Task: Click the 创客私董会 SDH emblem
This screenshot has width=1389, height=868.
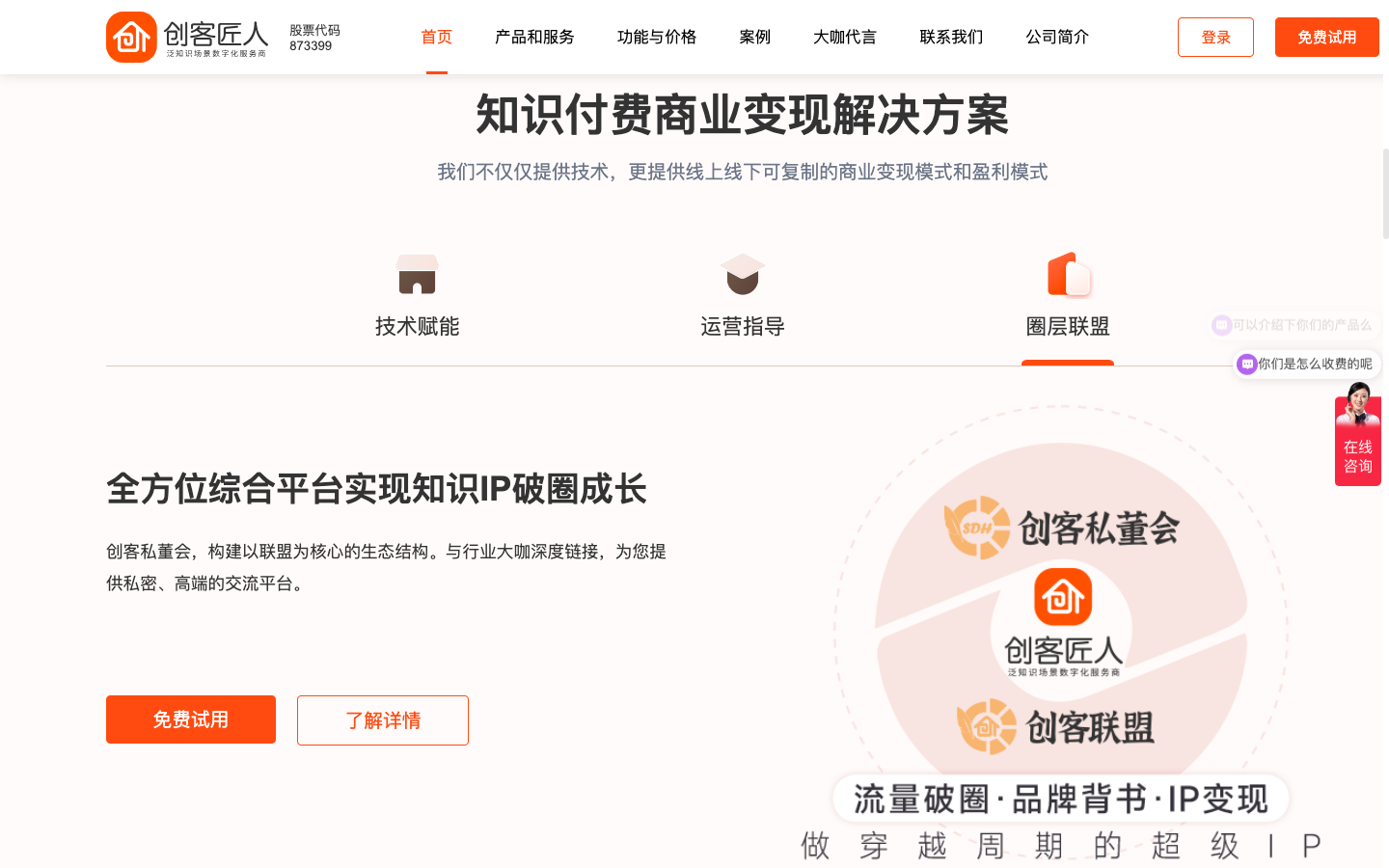Action: click(977, 528)
